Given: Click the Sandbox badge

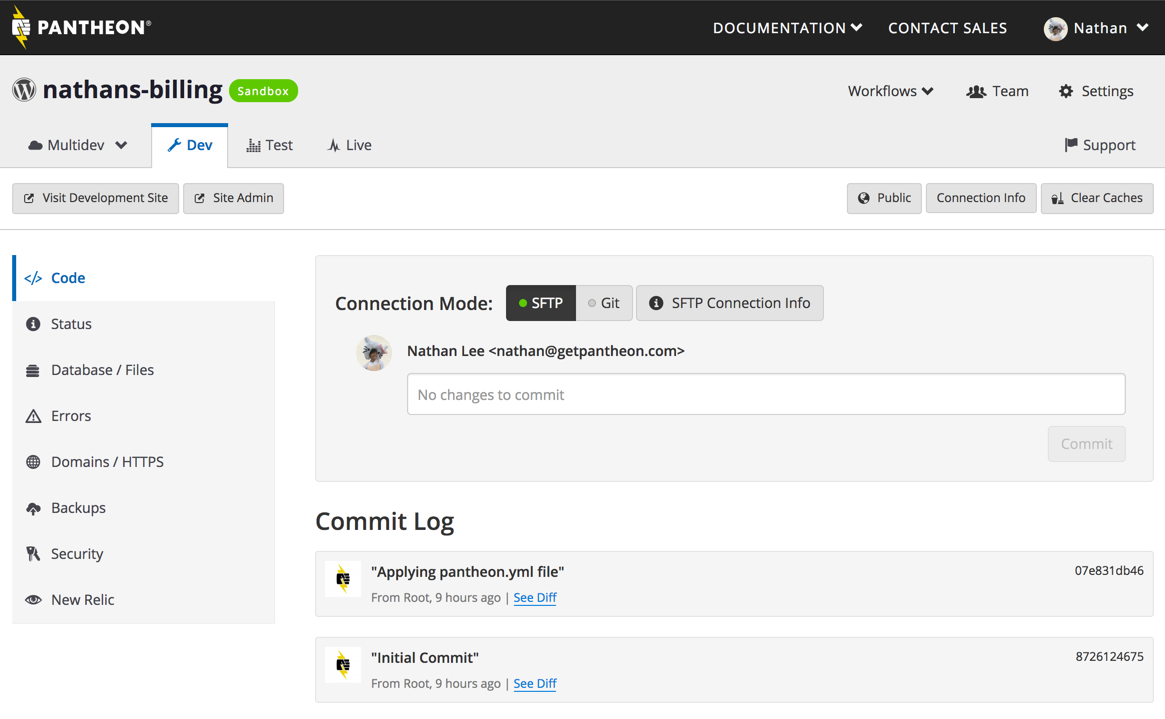Looking at the screenshot, I should (x=263, y=91).
